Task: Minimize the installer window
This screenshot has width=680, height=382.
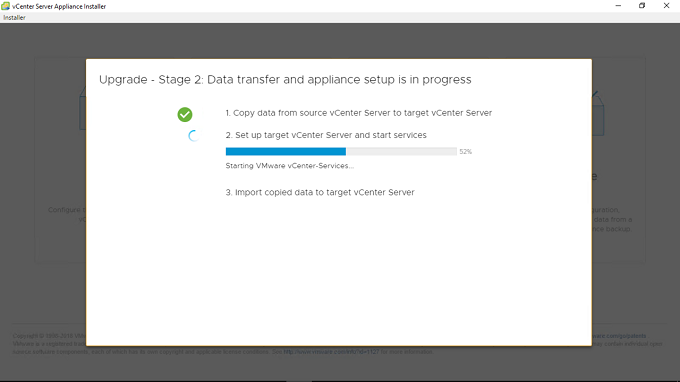Action: 618,6
